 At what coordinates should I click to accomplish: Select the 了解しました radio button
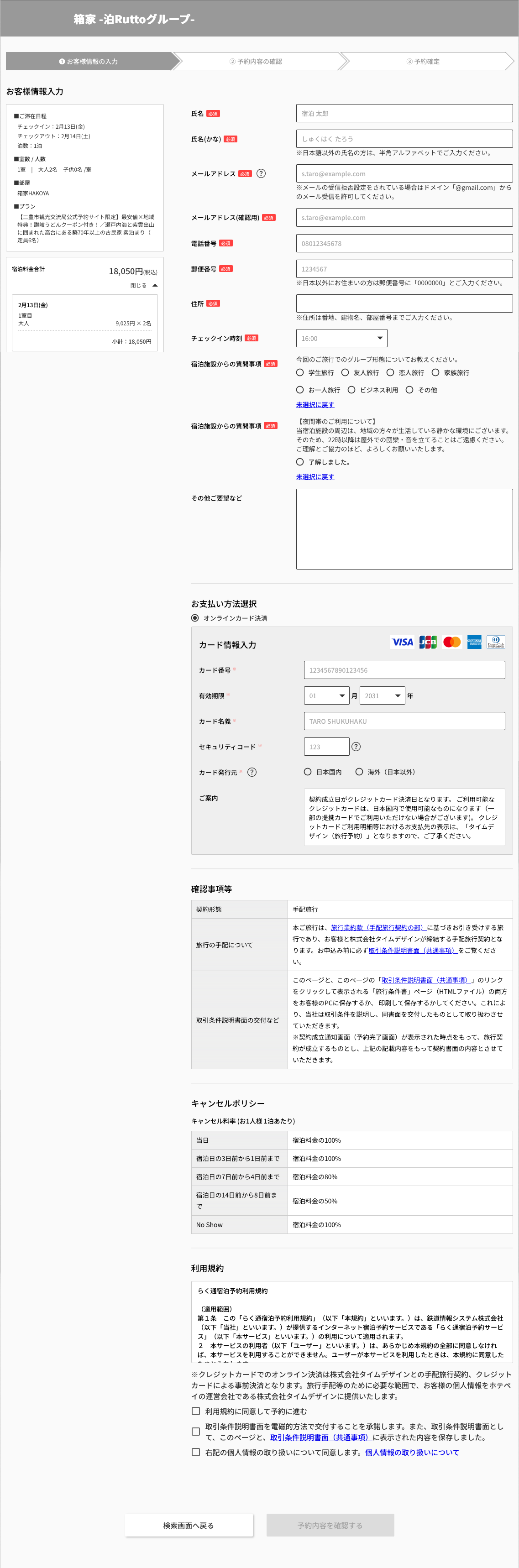click(300, 462)
